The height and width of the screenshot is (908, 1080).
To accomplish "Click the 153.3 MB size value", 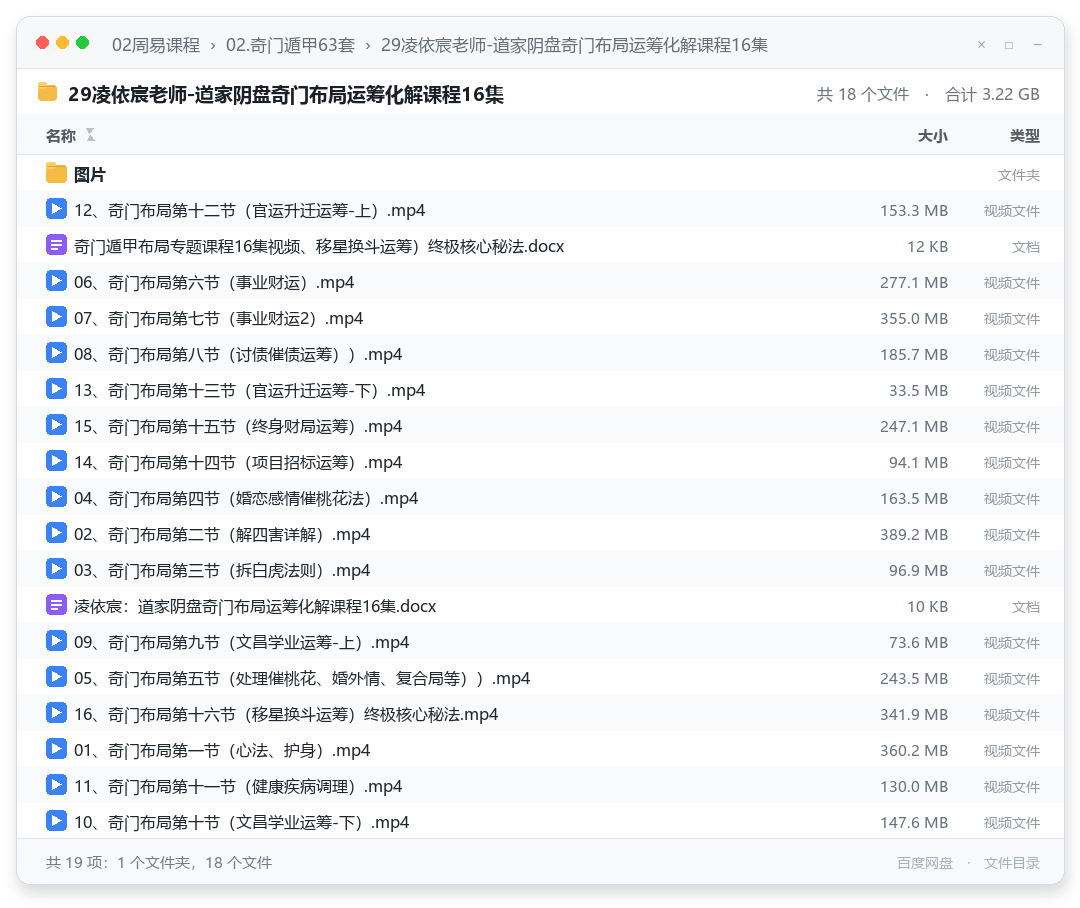I will click(913, 211).
